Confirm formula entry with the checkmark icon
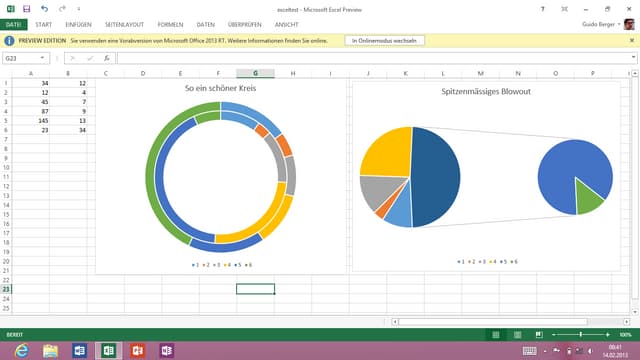This screenshot has height=360, width=640. point(90,58)
